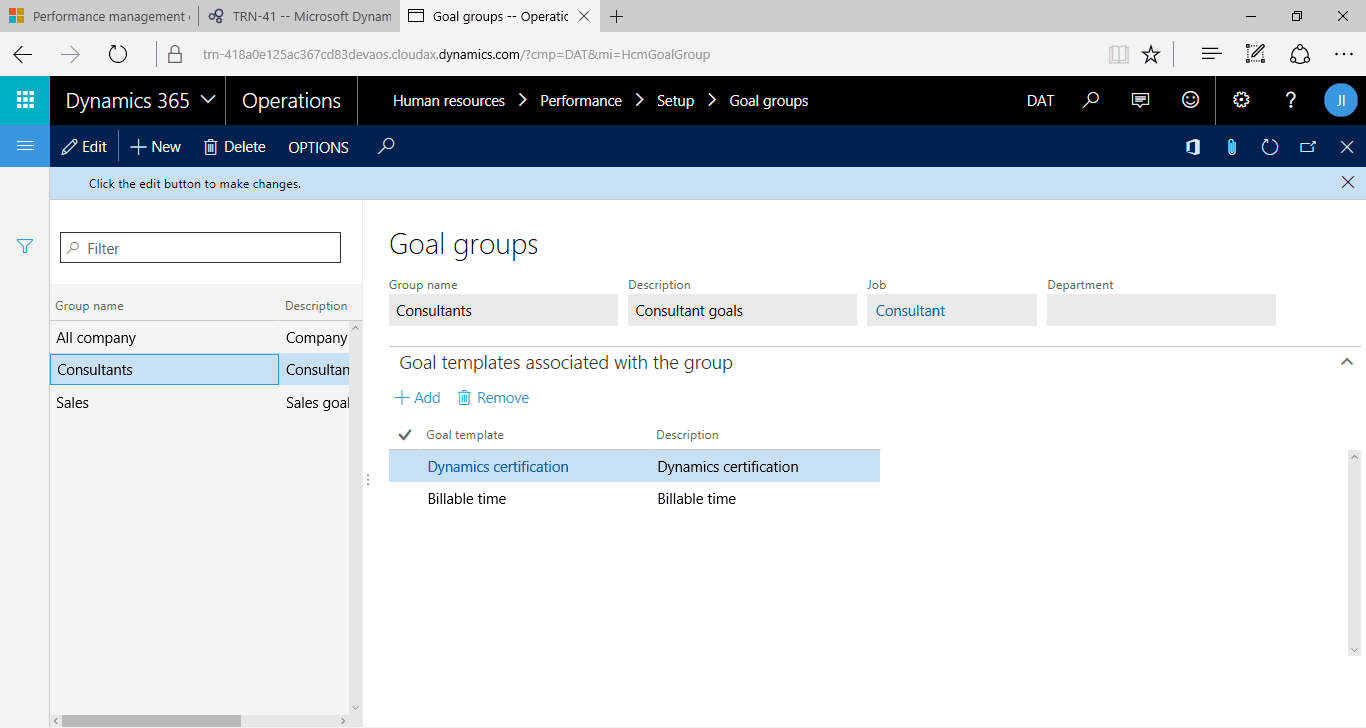Open a new browser tab

[x=616, y=16]
